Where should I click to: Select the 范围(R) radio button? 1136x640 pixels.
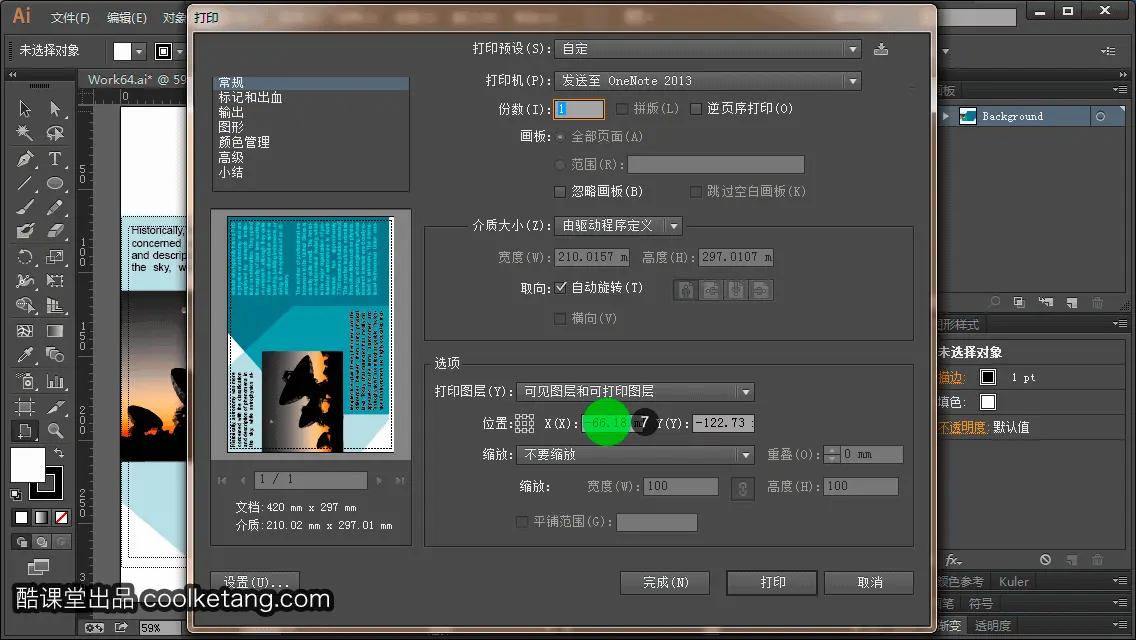[x=560, y=165]
